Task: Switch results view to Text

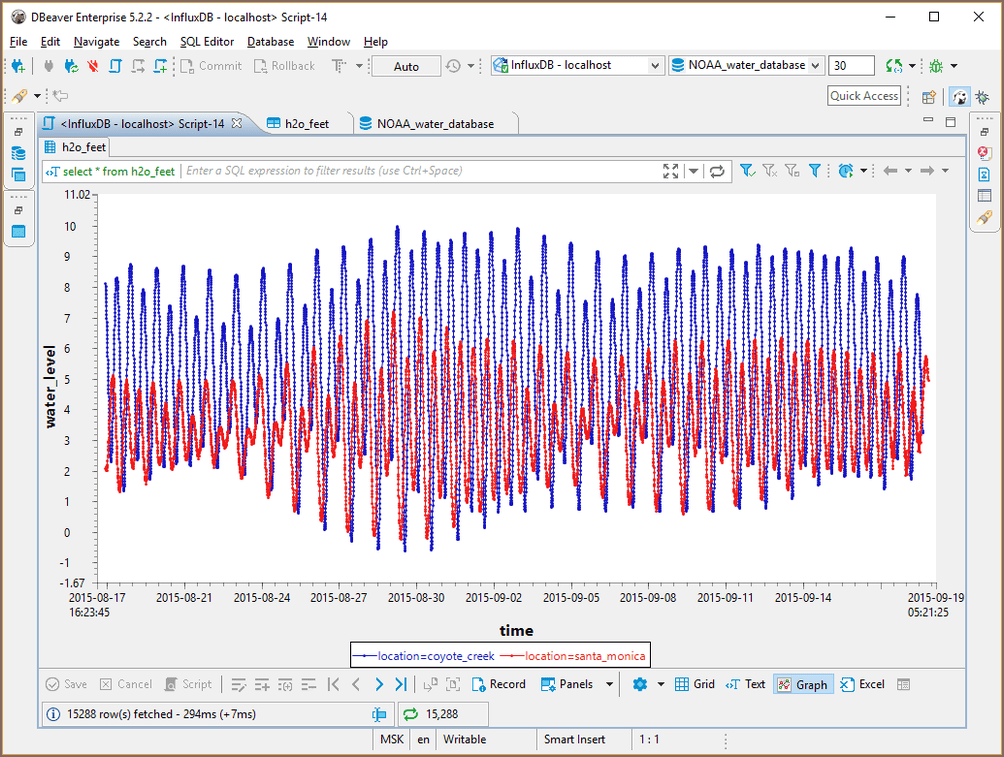Action: (746, 684)
